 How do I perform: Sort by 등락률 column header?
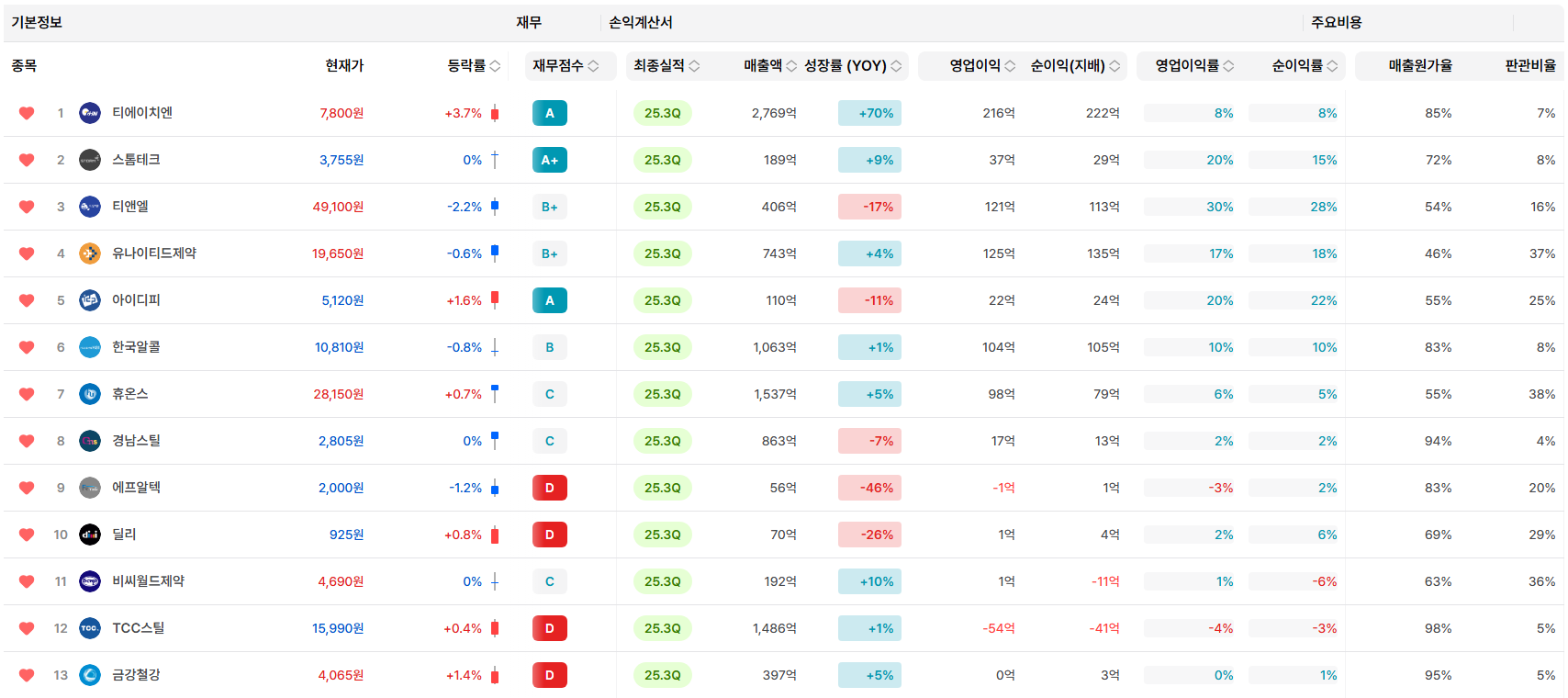pyautogui.click(x=474, y=65)
